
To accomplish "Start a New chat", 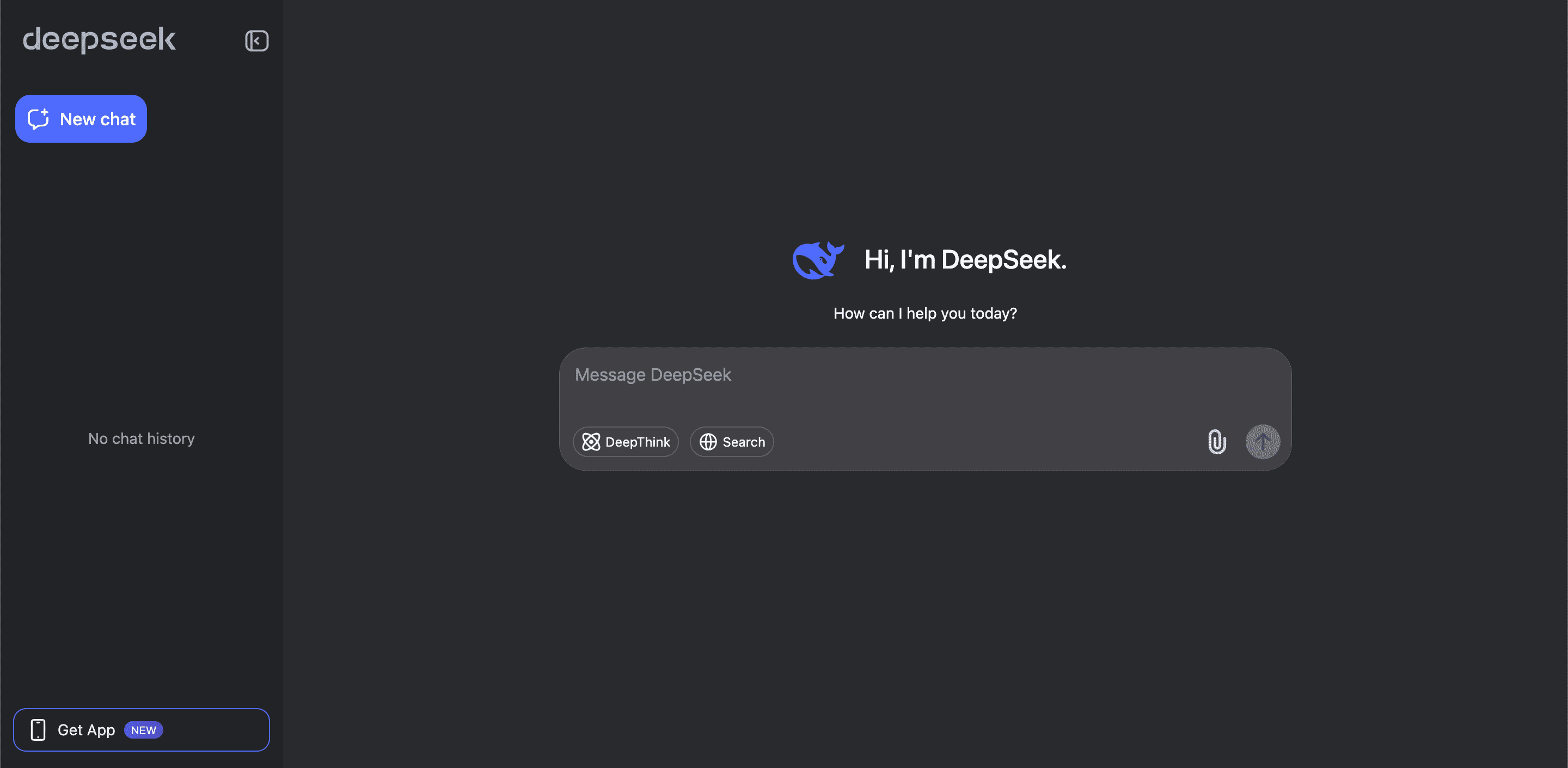I will tap(81, 119).
